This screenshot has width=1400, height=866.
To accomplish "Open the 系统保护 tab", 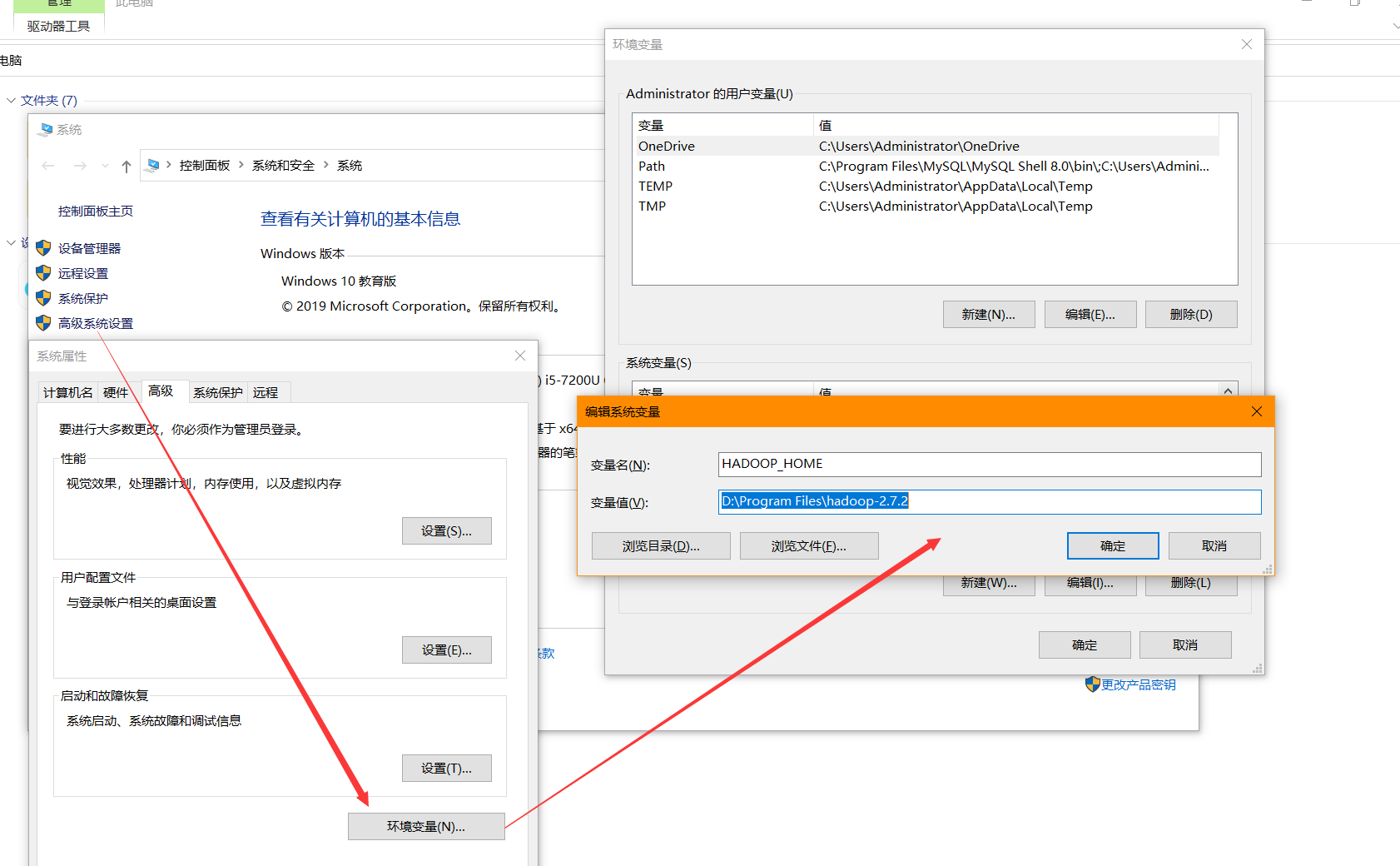I will [218, 393].
